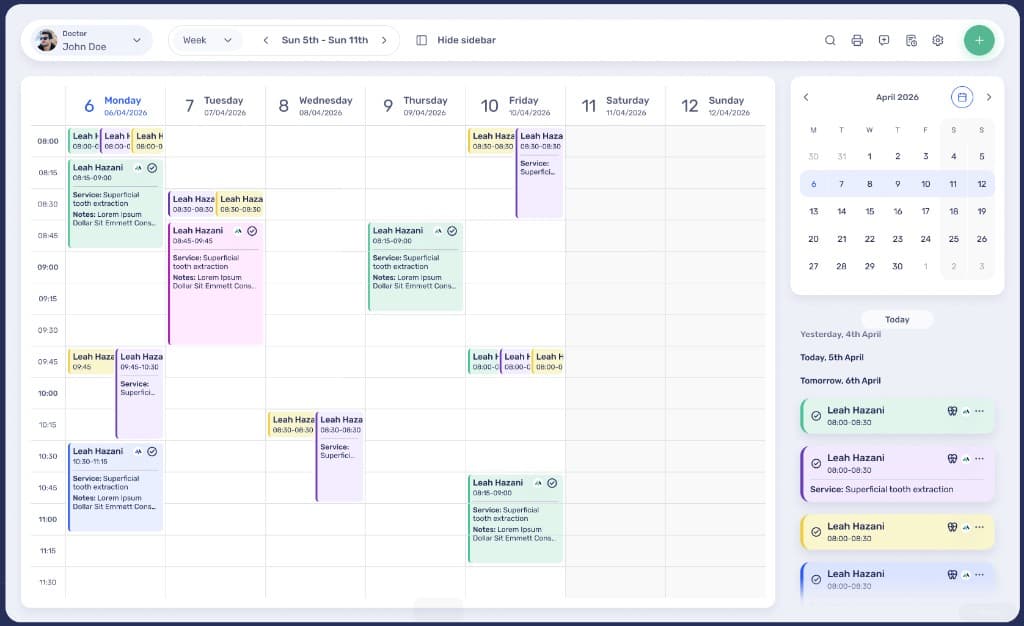Screen dimensions: 1024x626
Task: Click Hide sidebar button
Action: (x=456, y=40)
